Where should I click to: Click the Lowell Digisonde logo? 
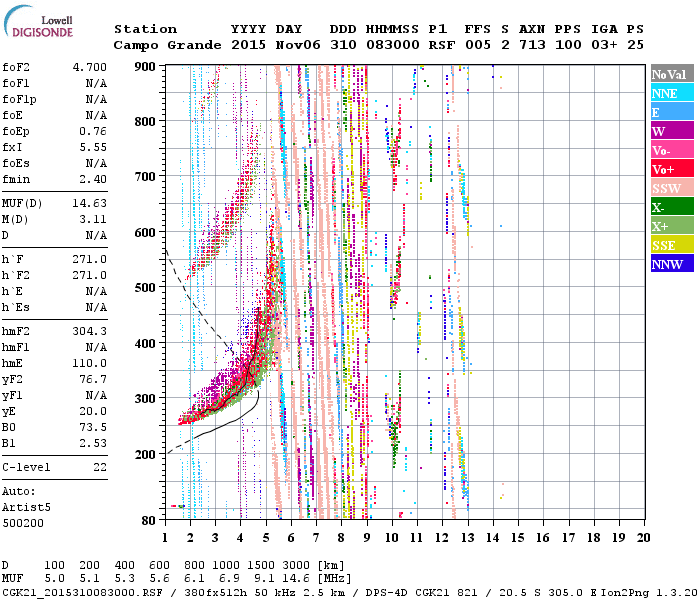[x=38, y=21]
